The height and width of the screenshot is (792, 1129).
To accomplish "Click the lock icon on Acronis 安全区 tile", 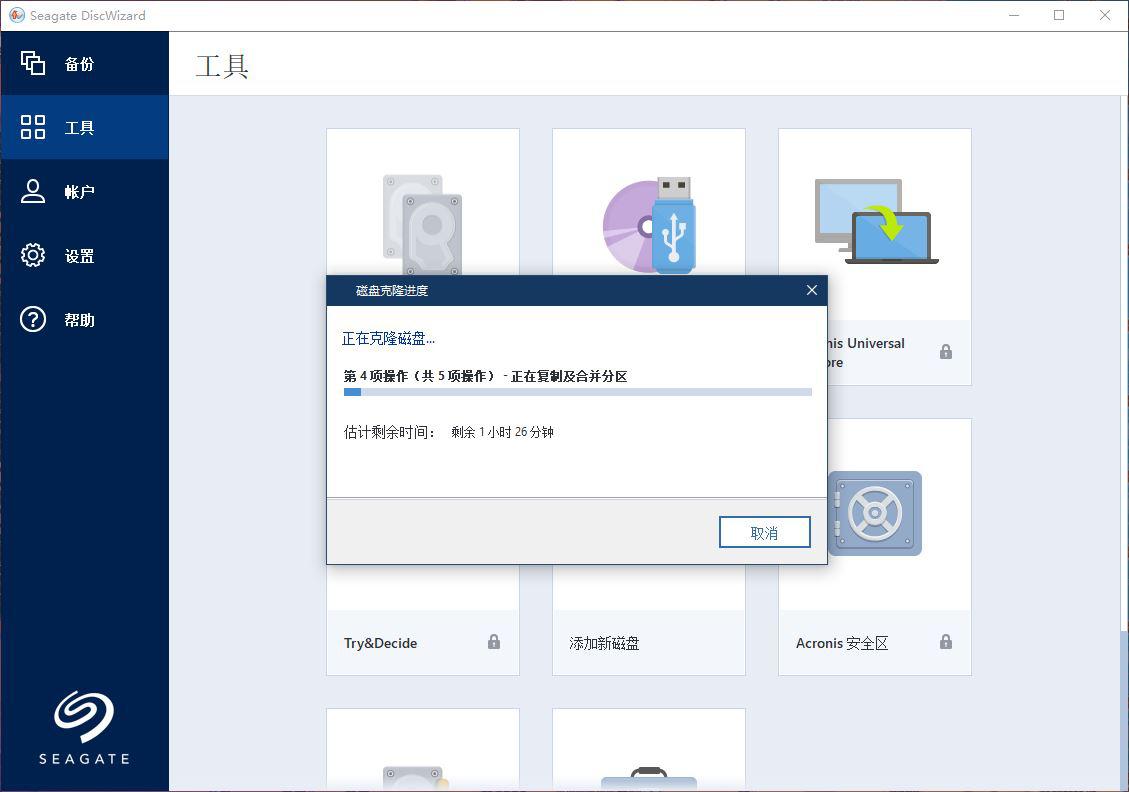I will (945, 643).
